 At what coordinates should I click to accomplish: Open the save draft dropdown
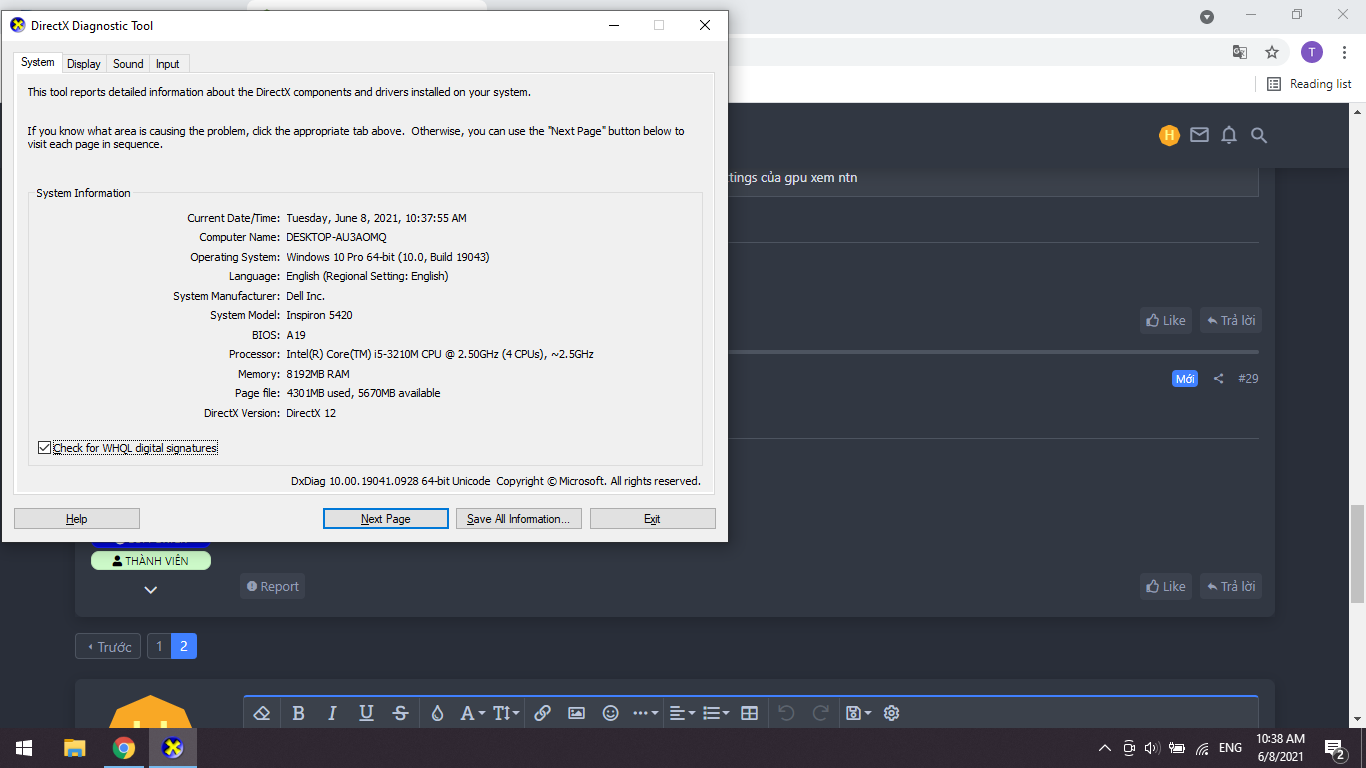click(x=858, y=713)
